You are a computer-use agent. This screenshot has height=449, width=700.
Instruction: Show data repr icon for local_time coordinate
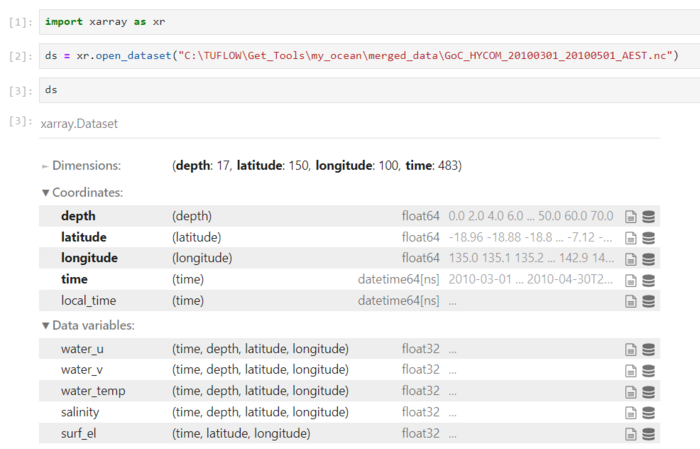(648, 301)
